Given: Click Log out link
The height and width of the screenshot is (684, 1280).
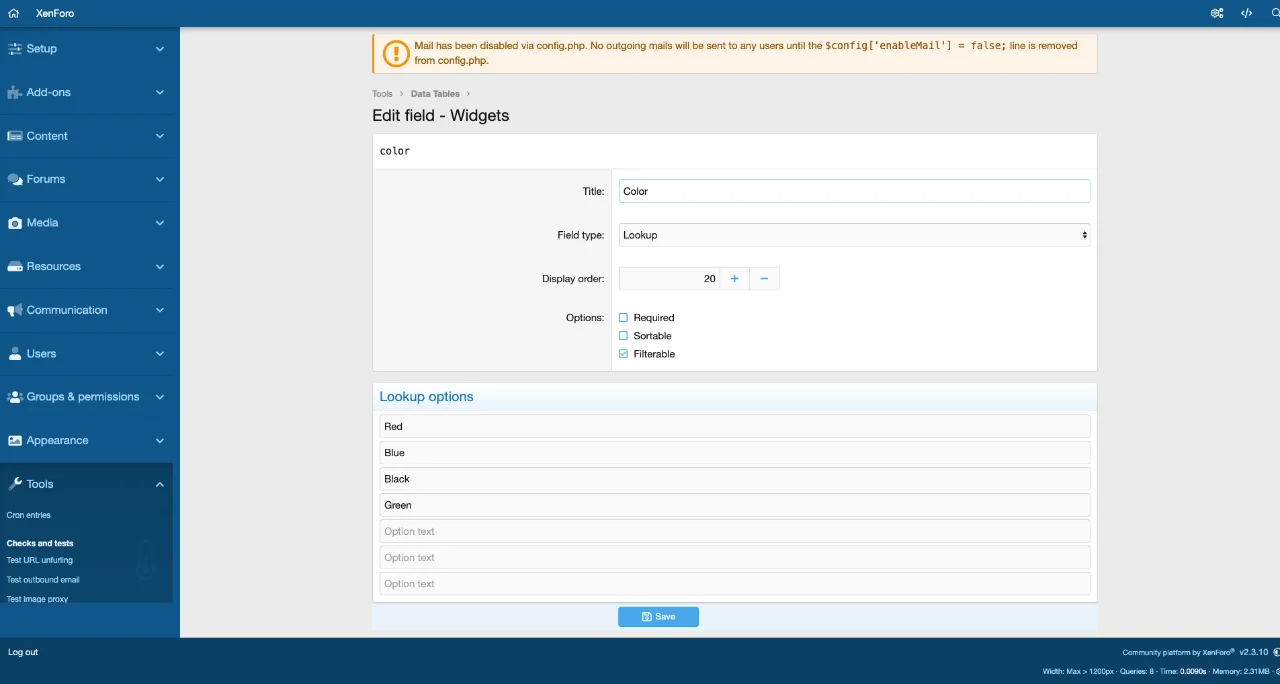Looking at the screenshot, I should [x=23, y=652].
